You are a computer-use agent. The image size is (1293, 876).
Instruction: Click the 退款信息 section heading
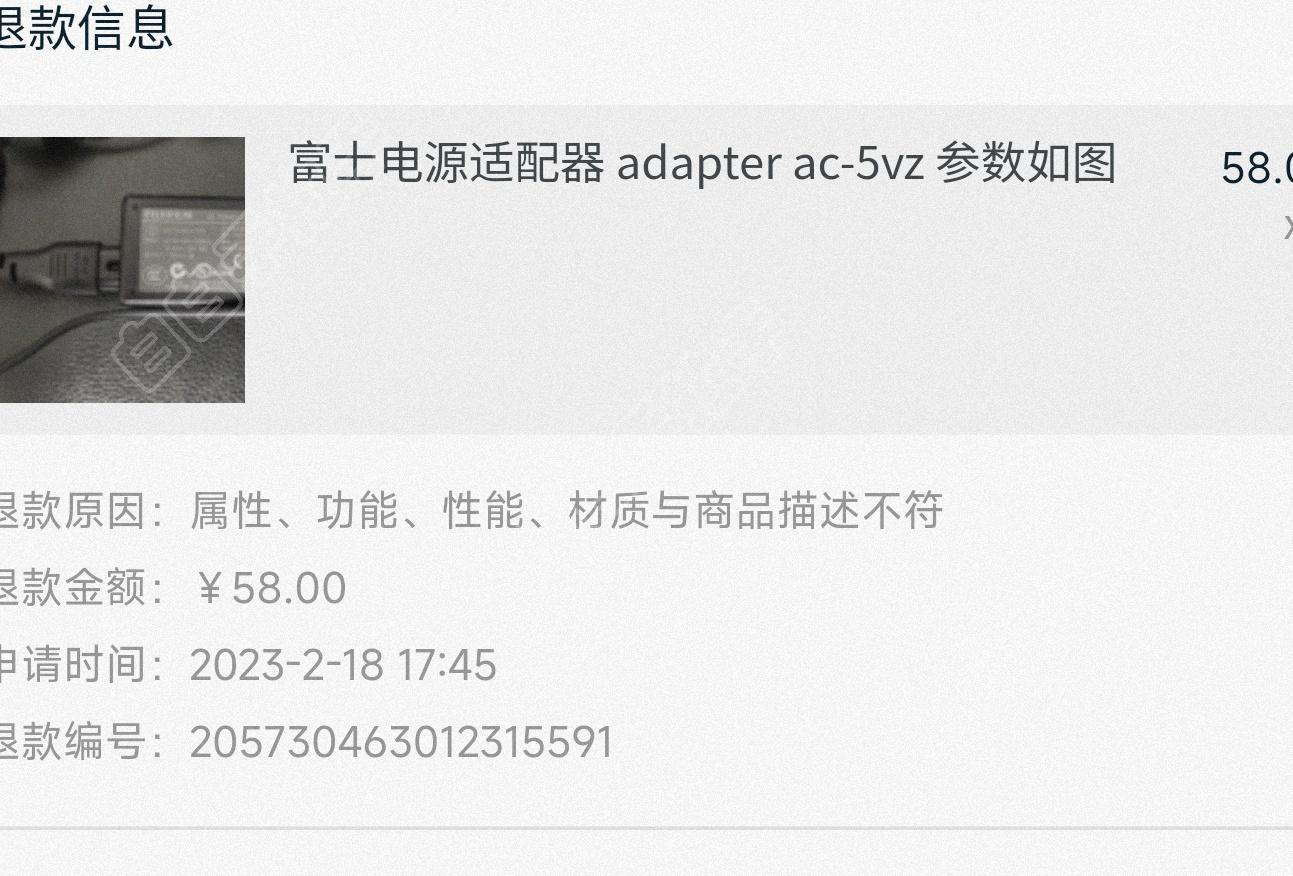(87, 27)
